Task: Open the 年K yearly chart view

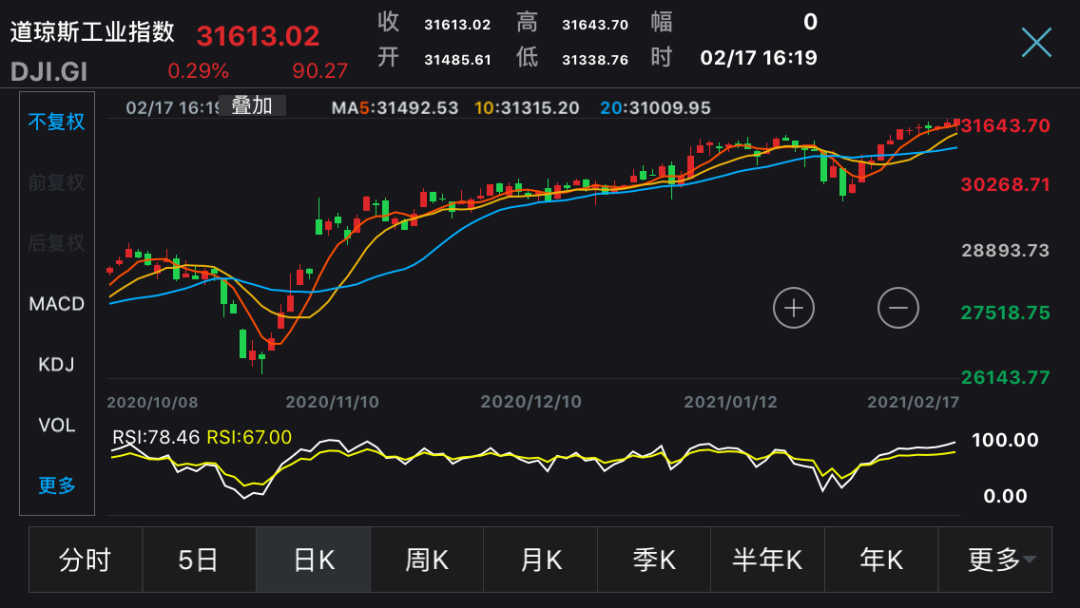Action: point(880,560)
